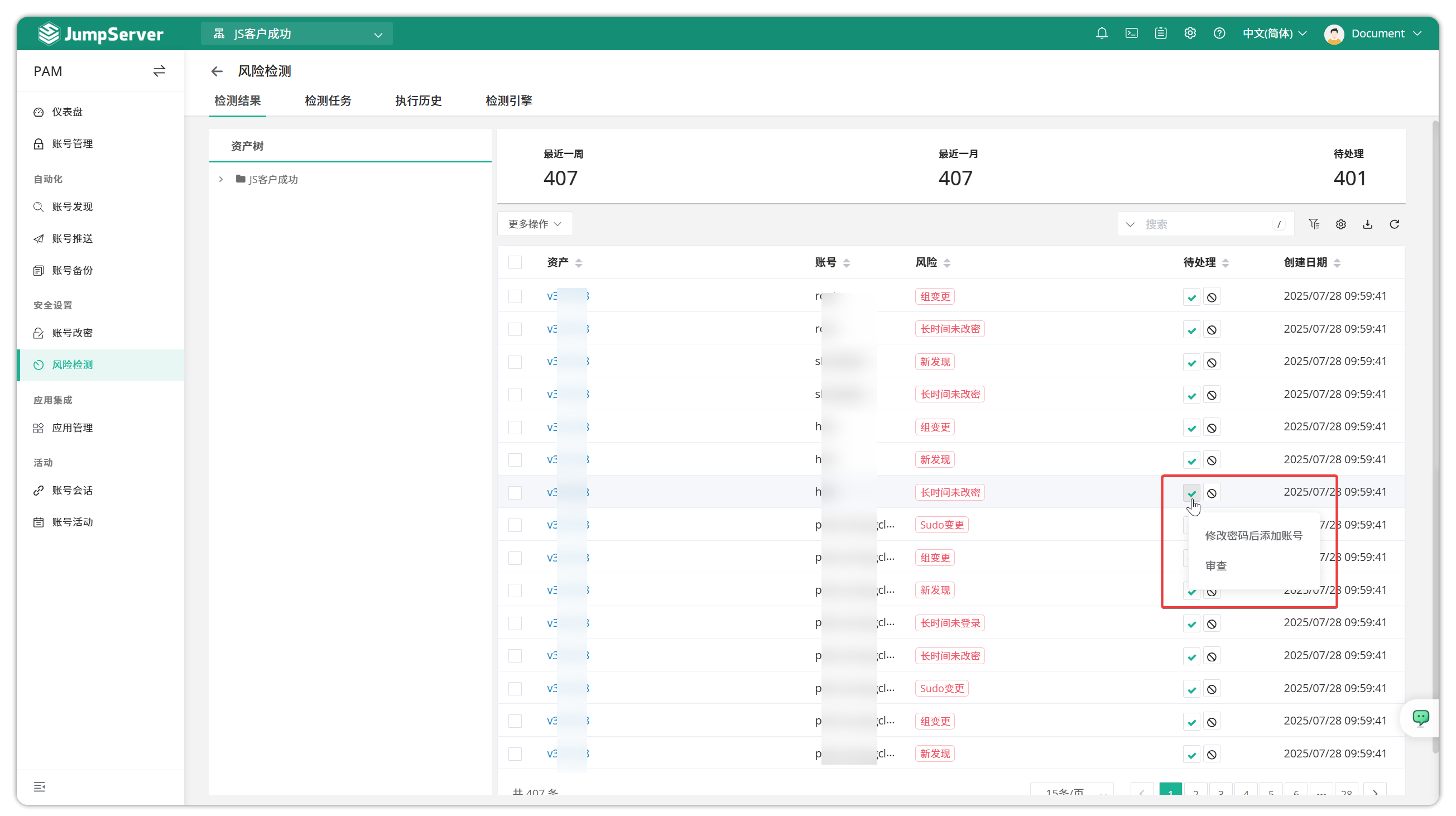Check the checkbox of the first 新发现 row
Image resolution: width=1456 pixels, height=816 pixels.
click(x=515, y=362)
